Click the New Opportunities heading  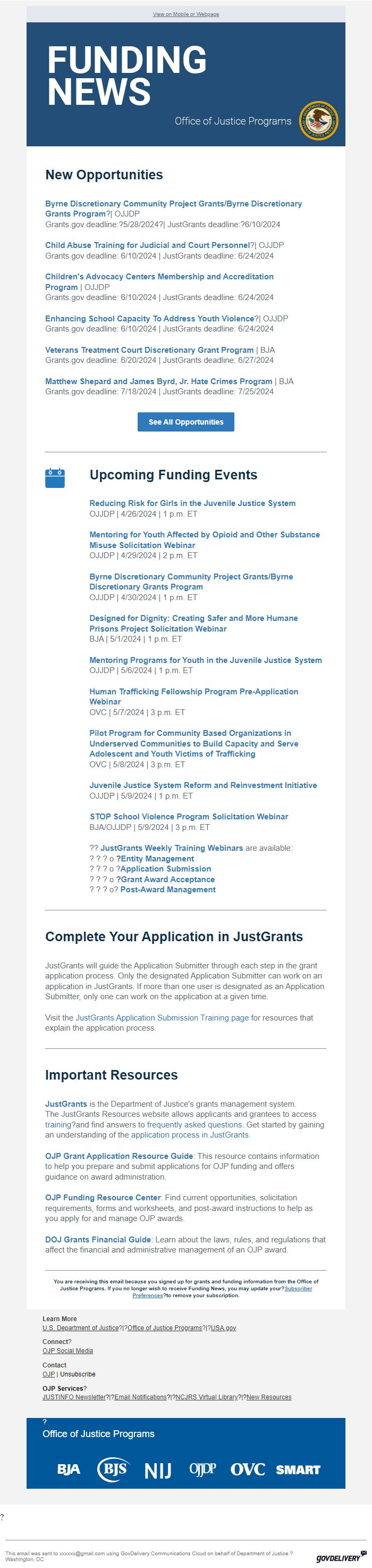click(x=104, y=175)
